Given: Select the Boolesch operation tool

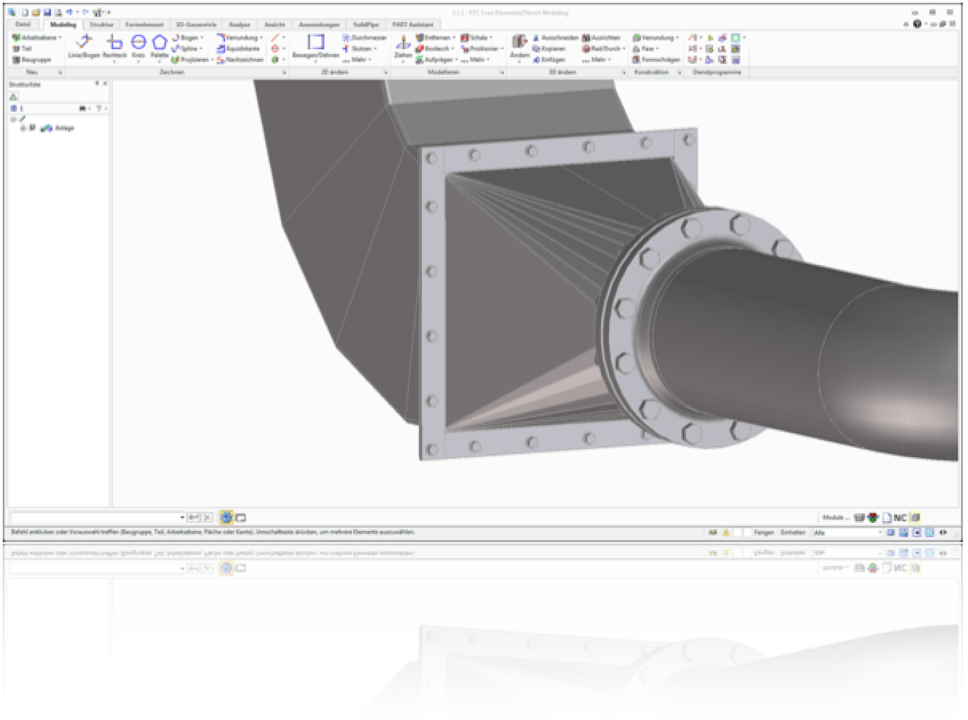Looking at the screenshot, I should [435, 49].
